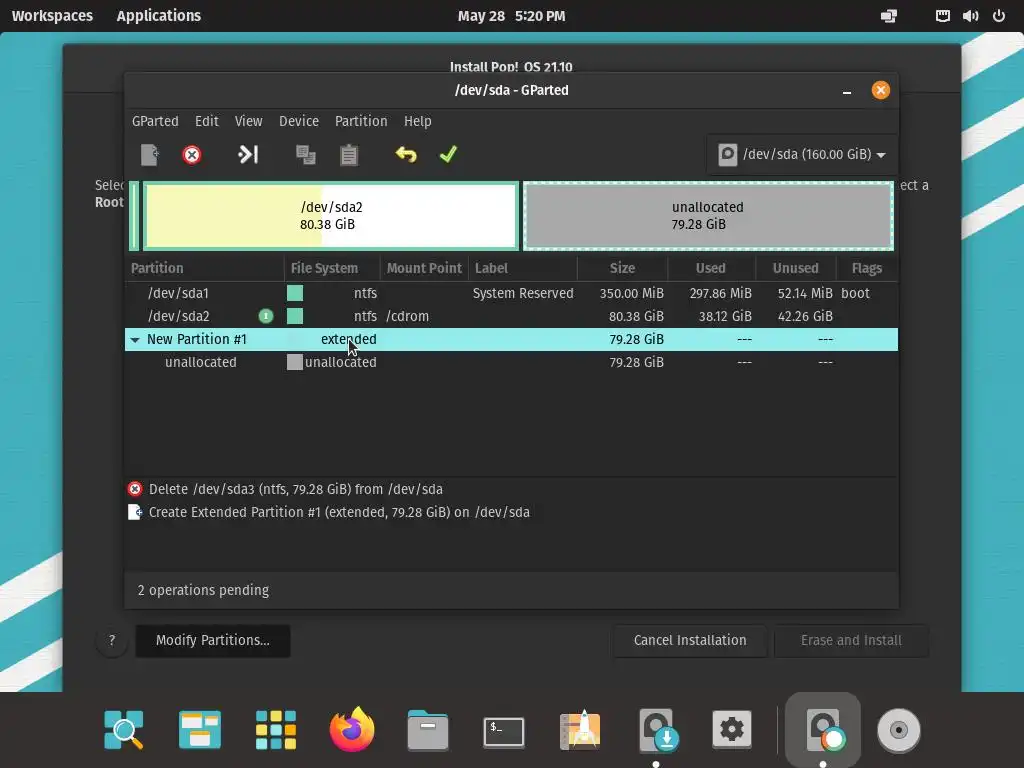Apply all operations with green checkmark
This screenshot has width=1024, height=768.
click(x=448, y=155)
